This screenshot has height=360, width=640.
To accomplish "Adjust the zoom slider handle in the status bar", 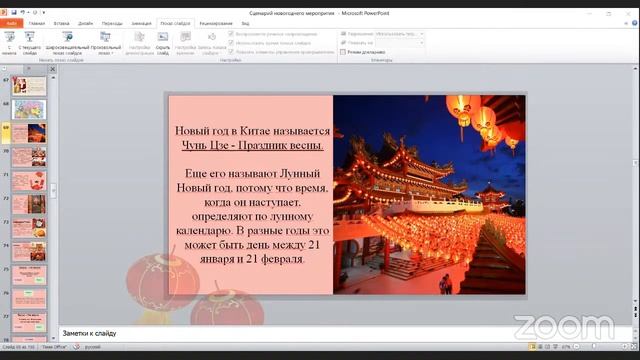I will pyautogui.click(x=594, y=347).
